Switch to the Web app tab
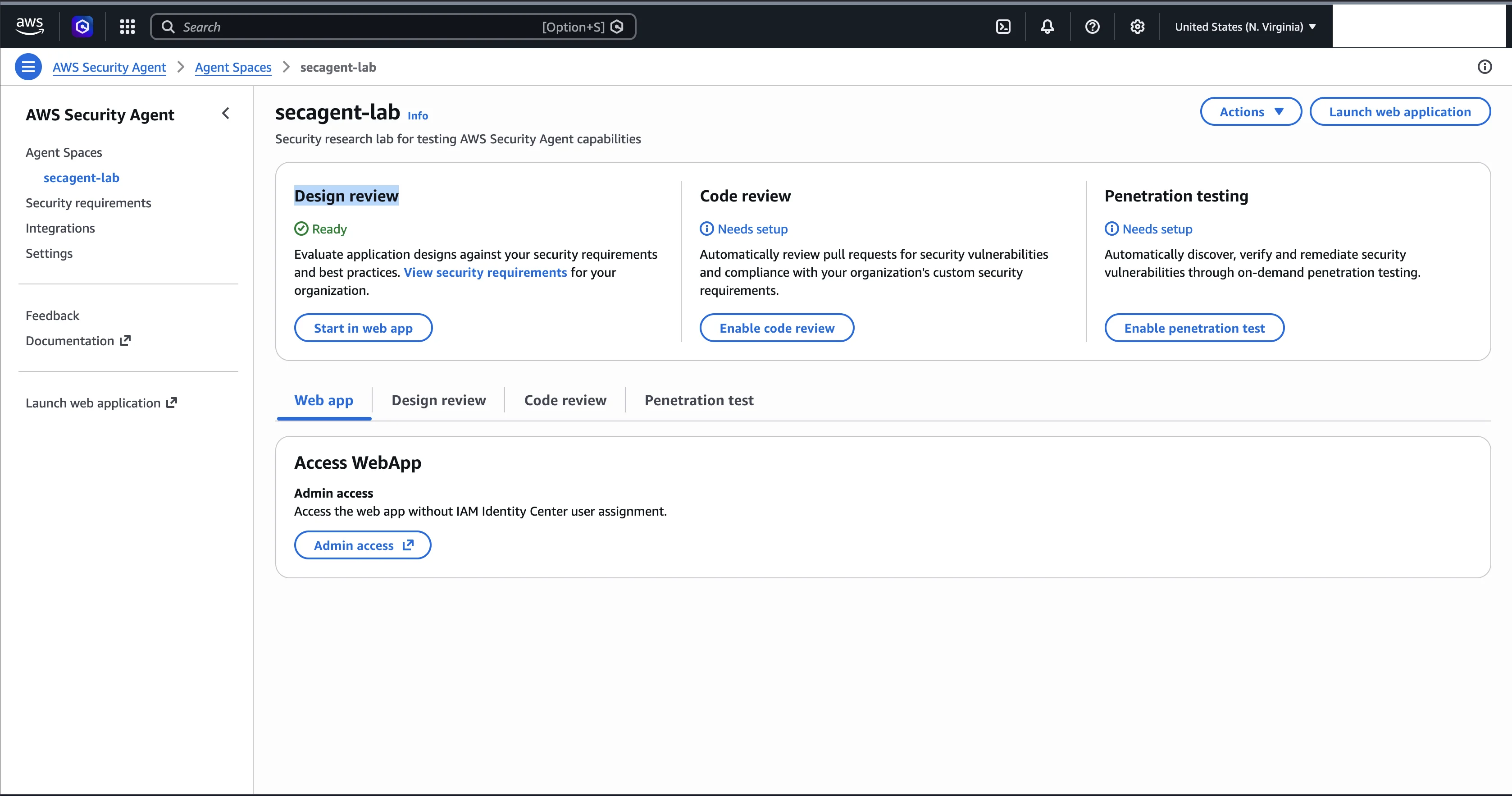Screen dimensions: 1512x796 pos(323,400)
